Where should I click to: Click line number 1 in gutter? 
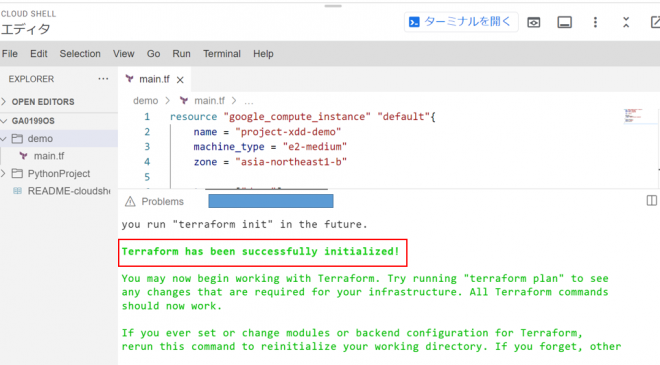pyautogui.click(x=147, y=117)
